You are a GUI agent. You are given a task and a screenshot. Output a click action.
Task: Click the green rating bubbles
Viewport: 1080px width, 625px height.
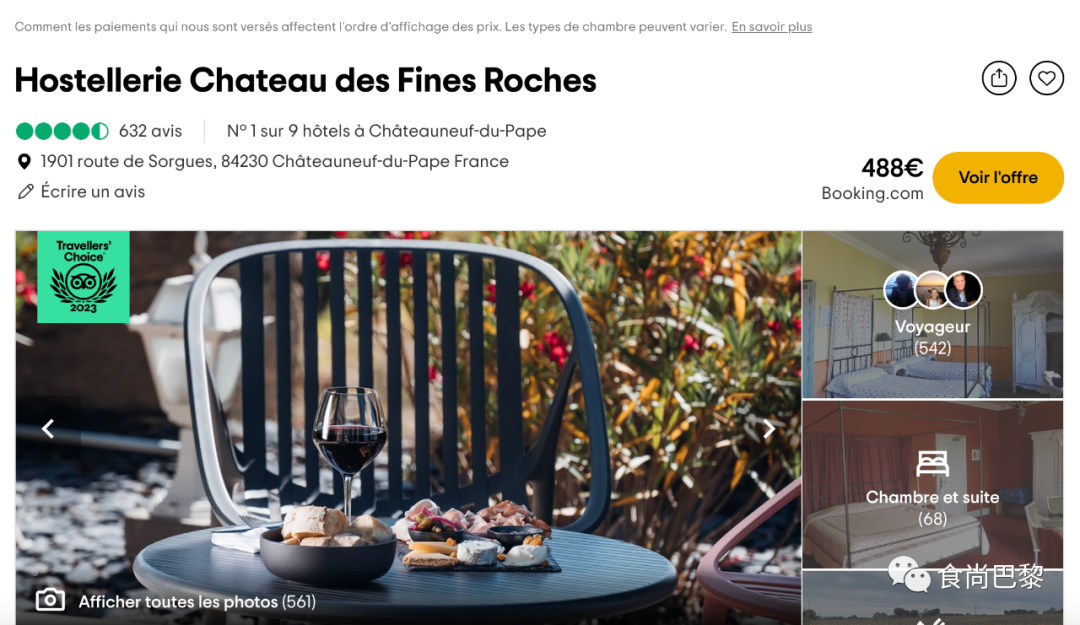point(63,131)
